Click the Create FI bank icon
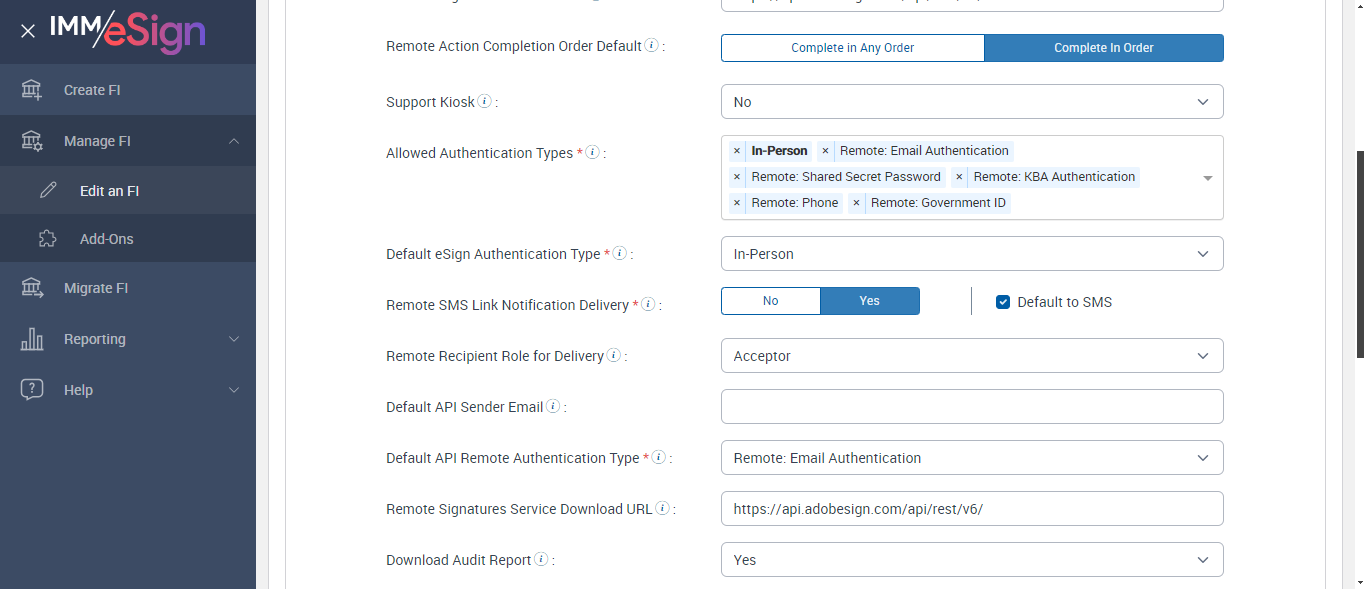Viewport: 1366px width, 589px height. click(32, 90)
